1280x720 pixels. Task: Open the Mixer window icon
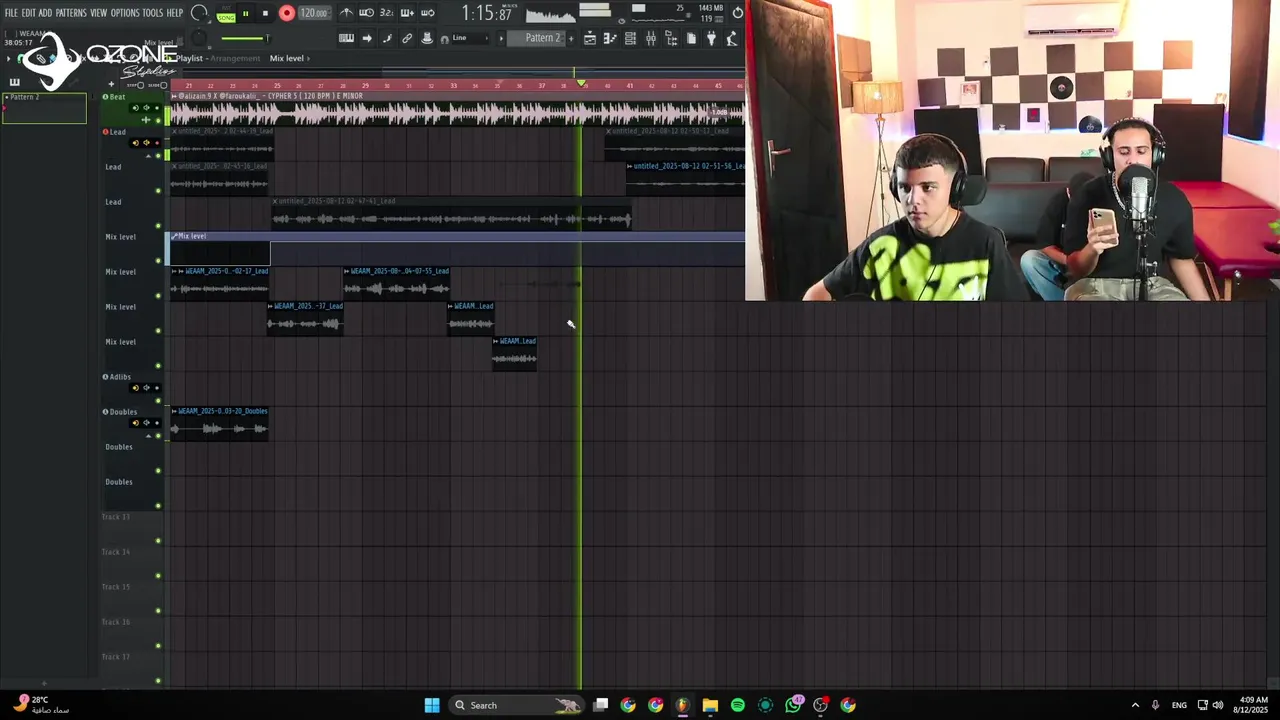[650, 38]
